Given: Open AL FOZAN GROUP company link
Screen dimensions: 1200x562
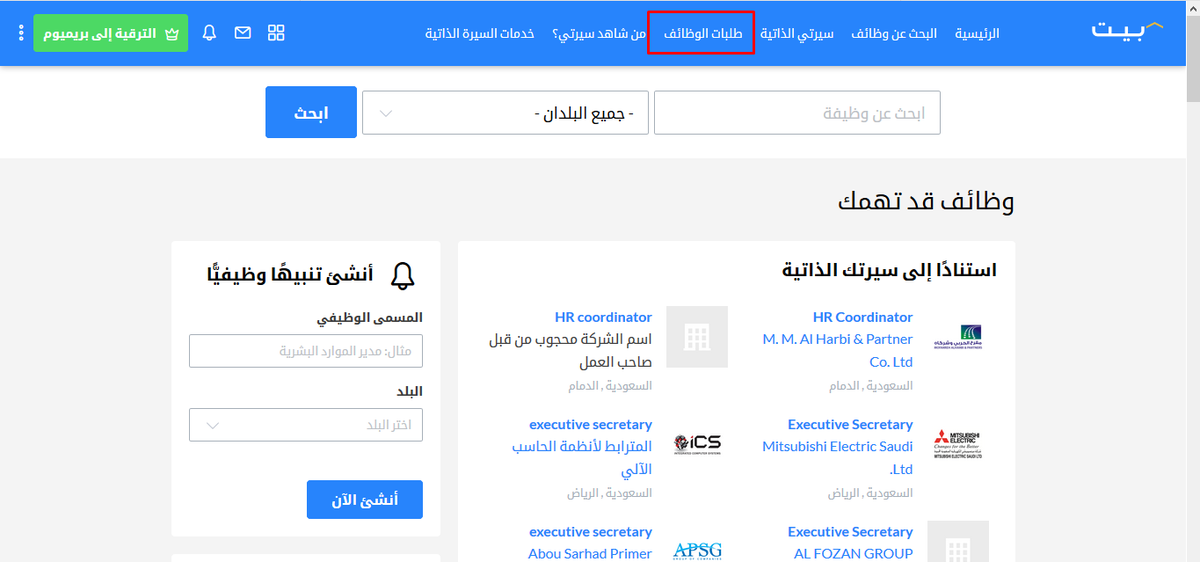Looking at the screenshot, I should tap(854, 553).
